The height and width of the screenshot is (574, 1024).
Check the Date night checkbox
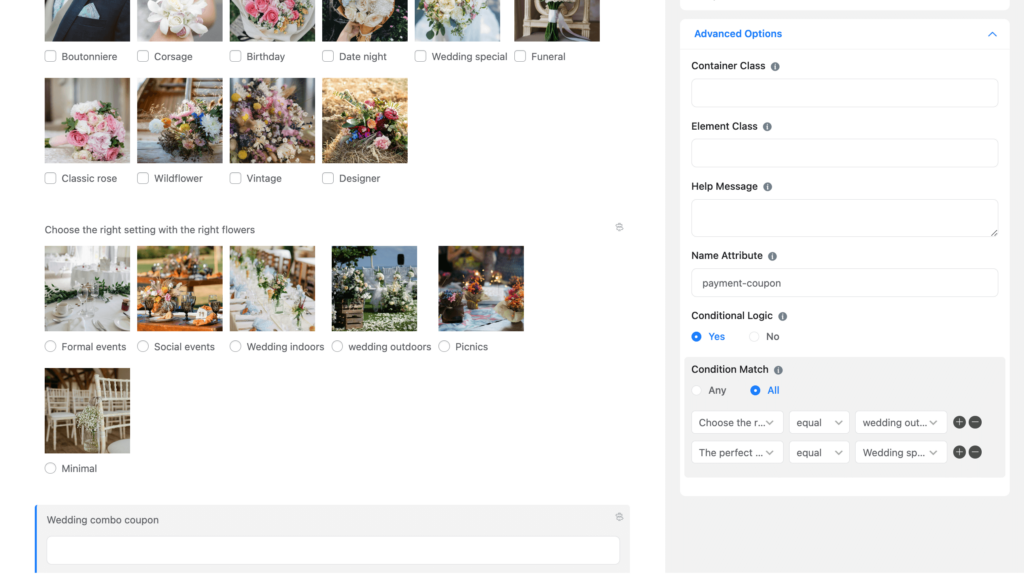coord(328,56)
